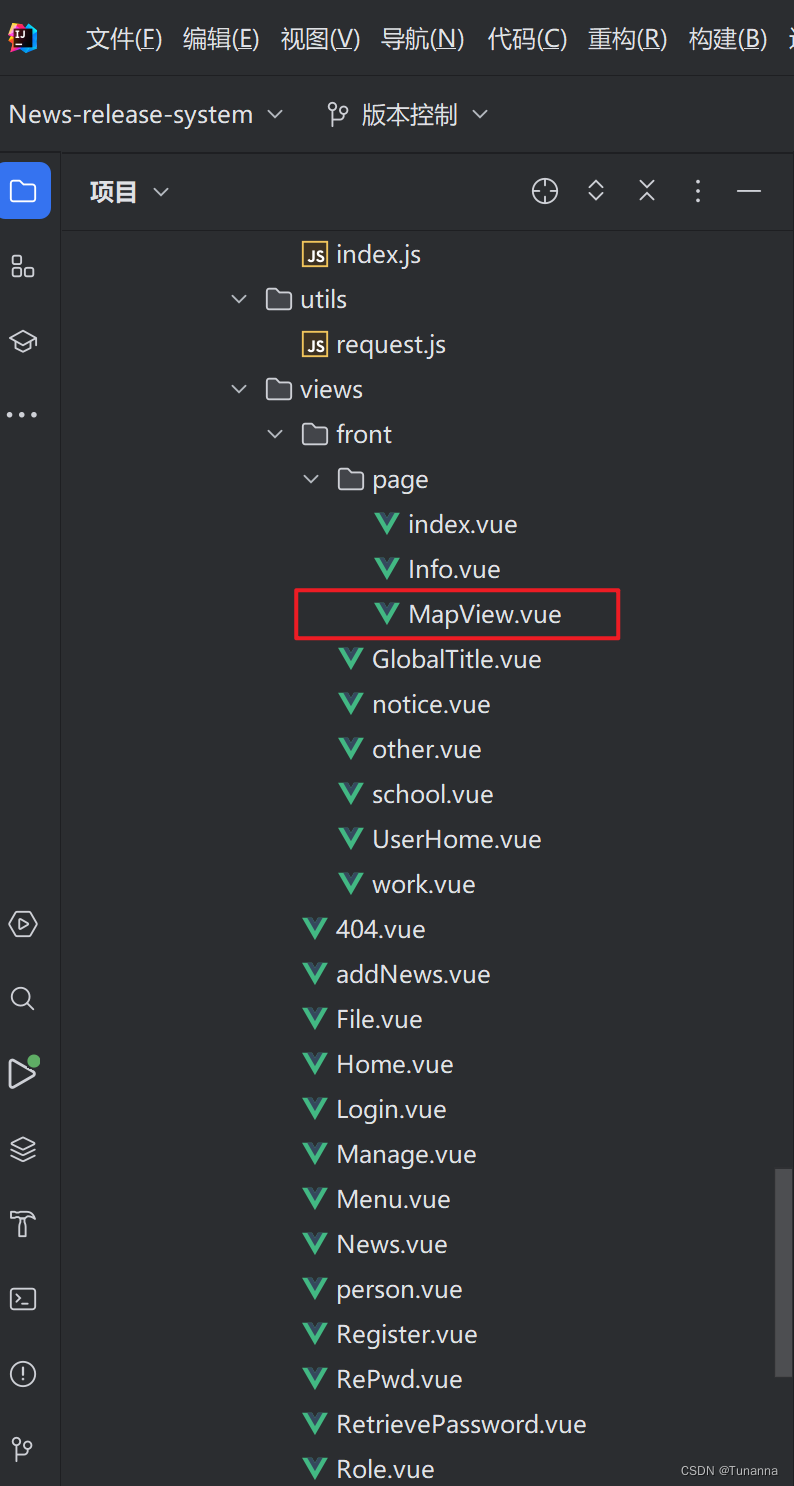This screenshot has width=794, height=1486.
Task: Click the IntelliJ IDEA logo icon
Action: pos(23,37)
